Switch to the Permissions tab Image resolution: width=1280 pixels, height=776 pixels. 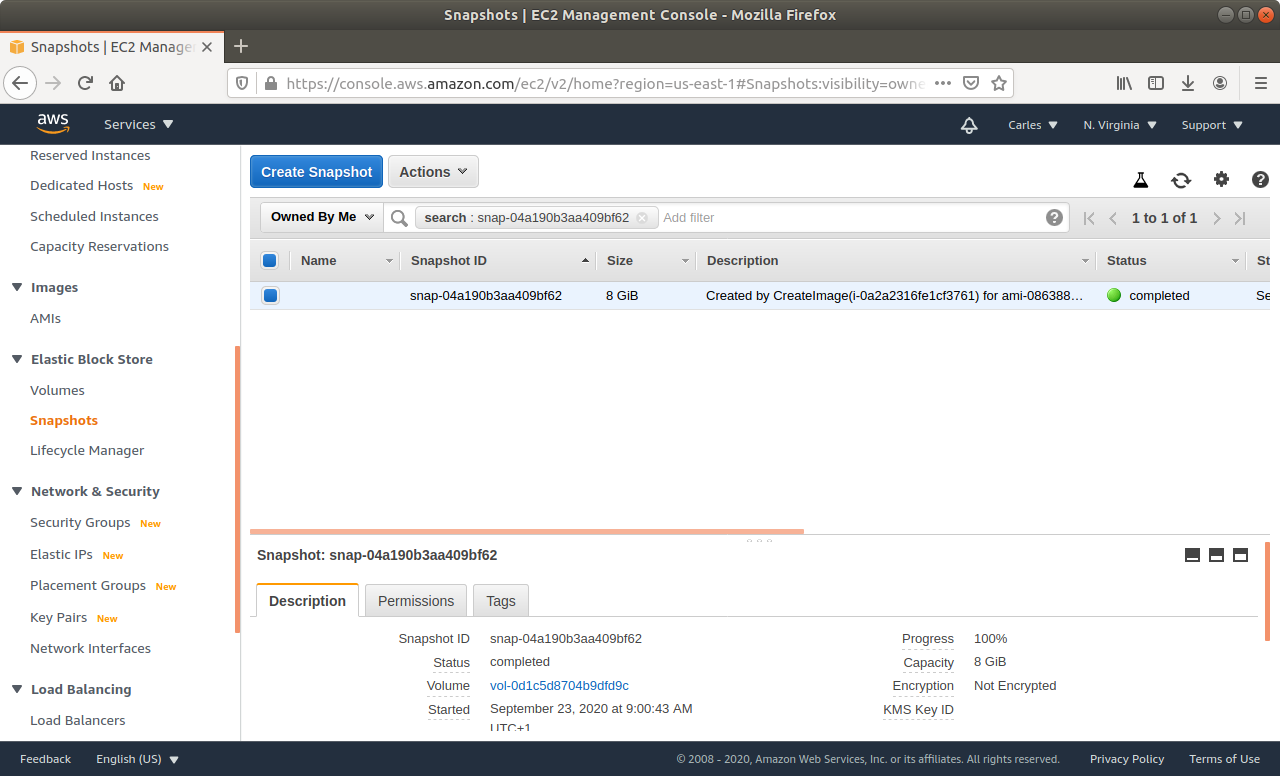click(416, 601)
